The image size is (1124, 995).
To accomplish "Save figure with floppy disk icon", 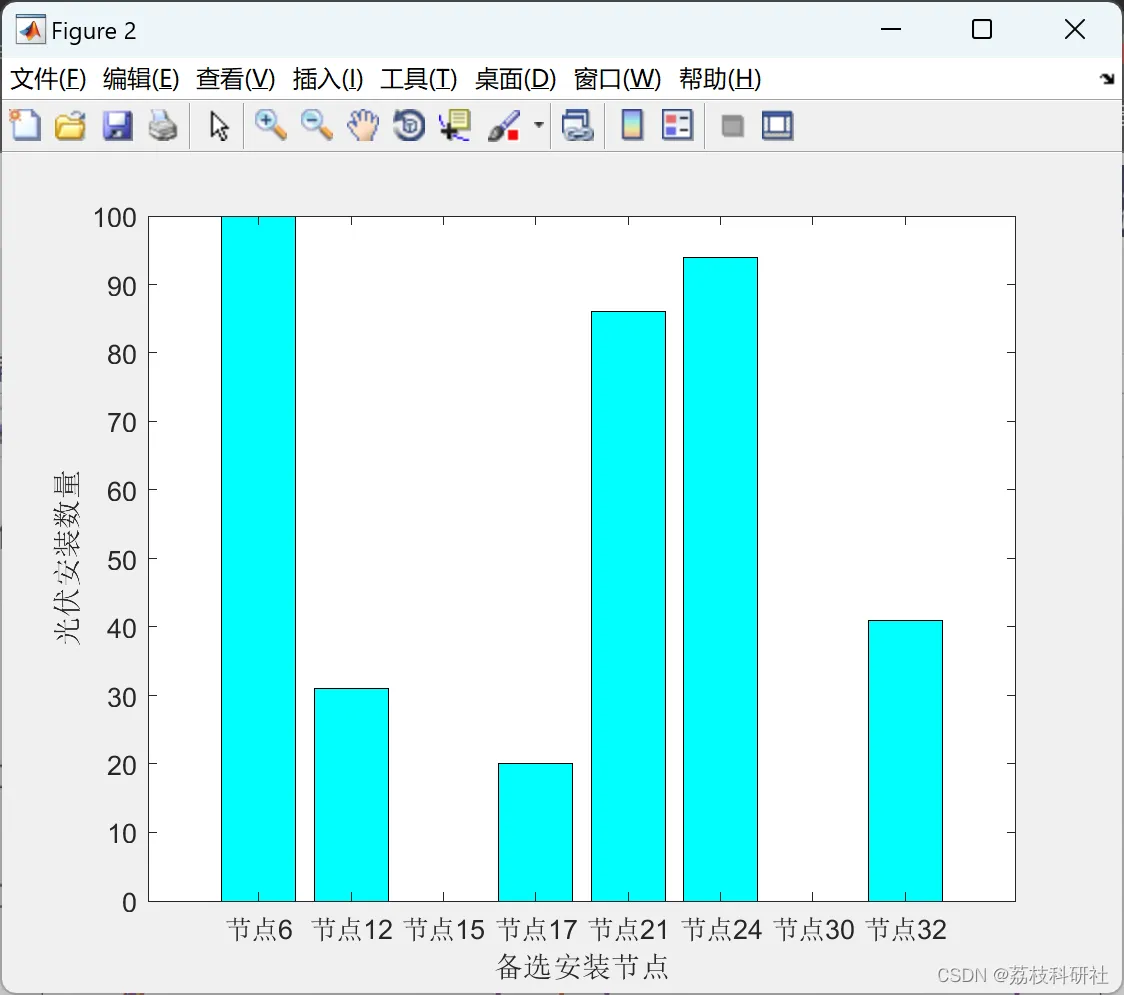I will [117, 125].
